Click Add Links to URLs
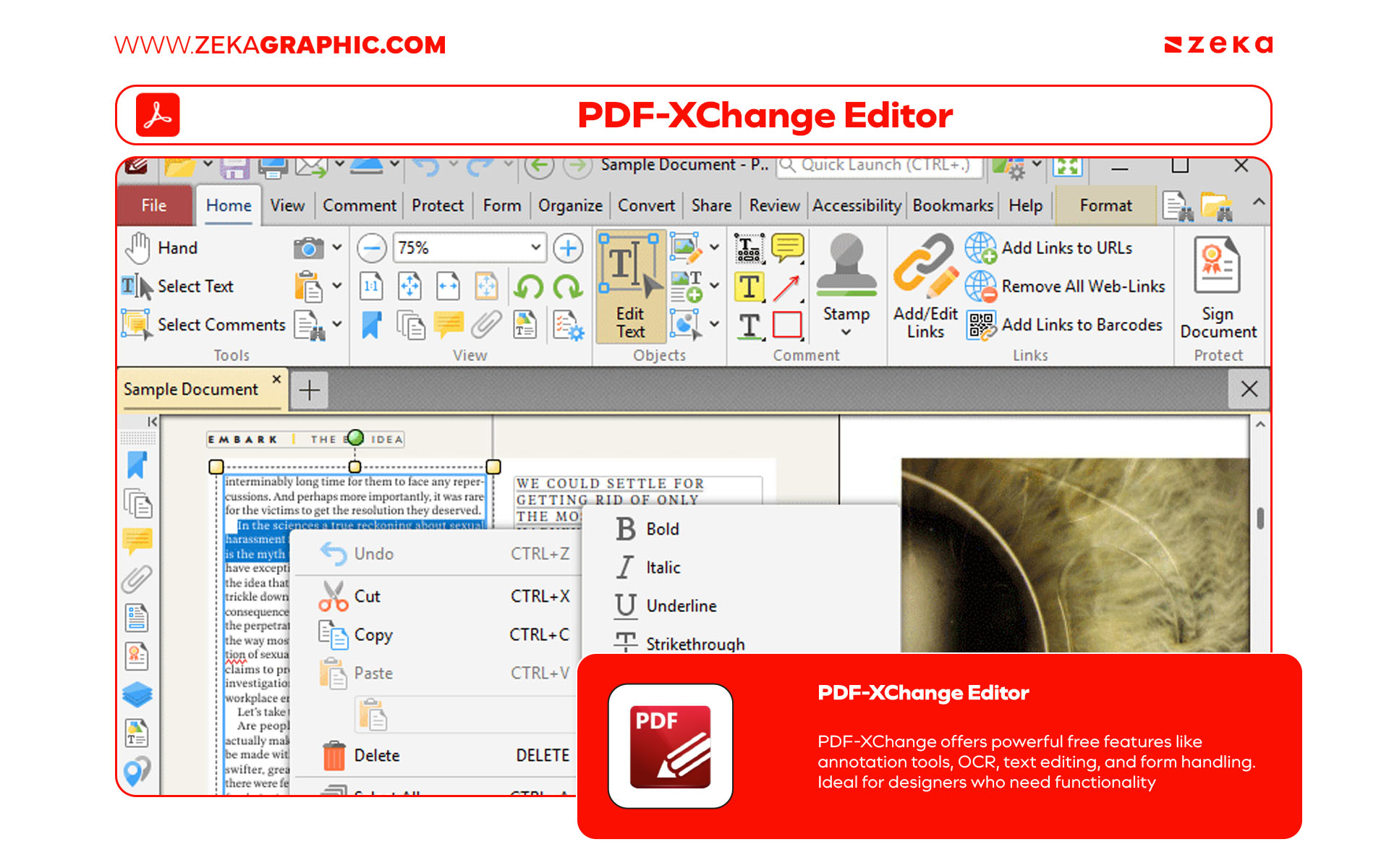The height and width of the screenshot is (868, 1389). click(x=1049, y=248)
